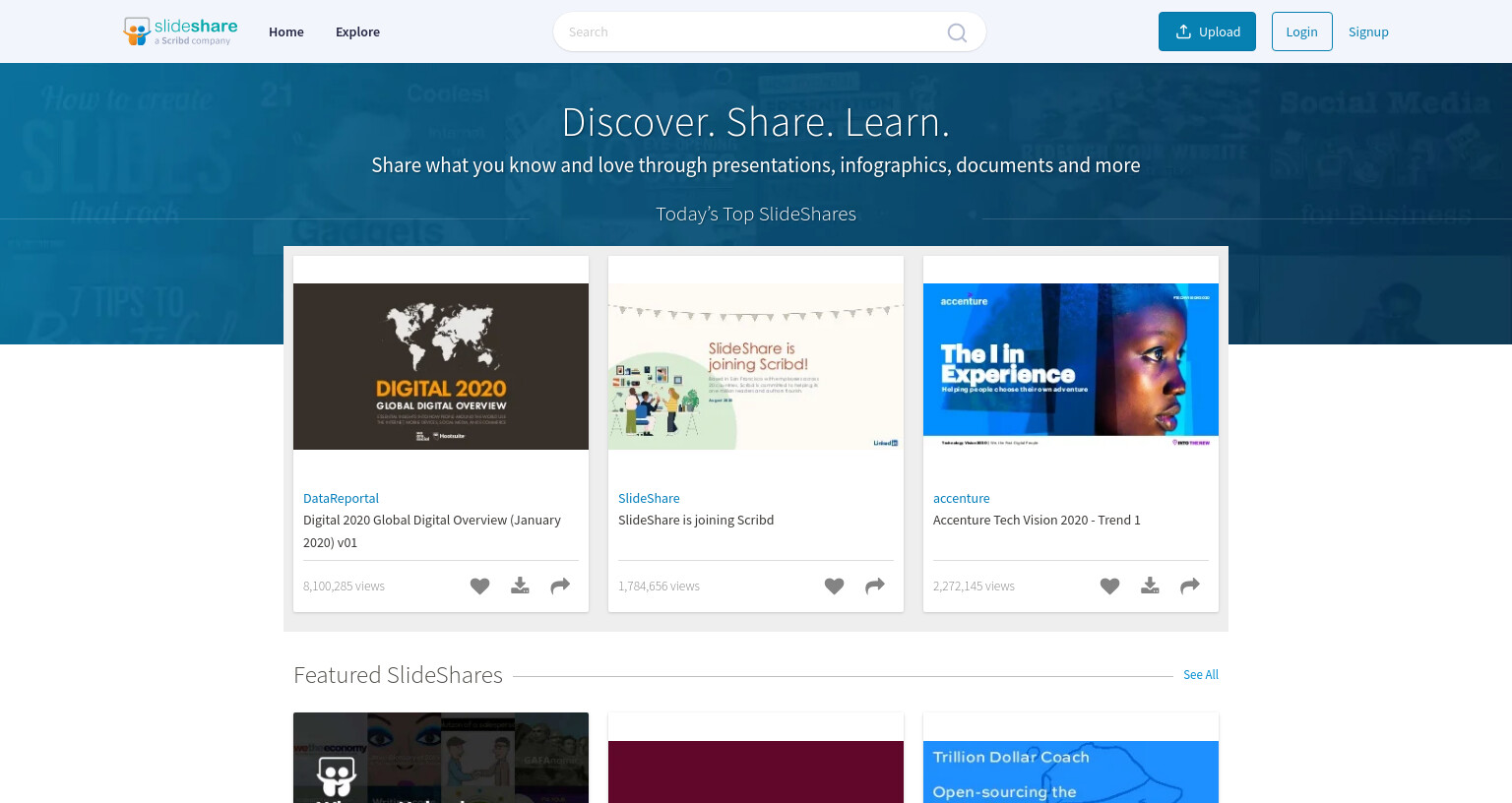
Task: Click the 2,272,145 views count
Action: click(974, 587)
